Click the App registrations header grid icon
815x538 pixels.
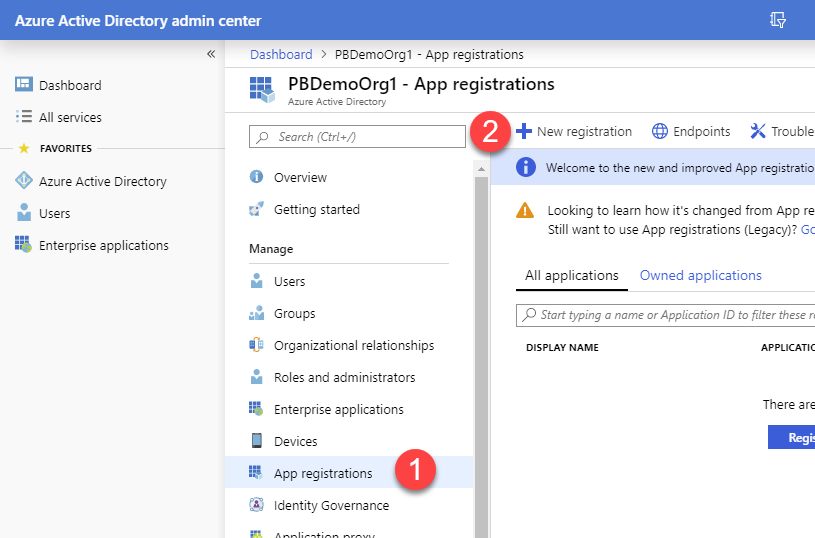(262, 90)
